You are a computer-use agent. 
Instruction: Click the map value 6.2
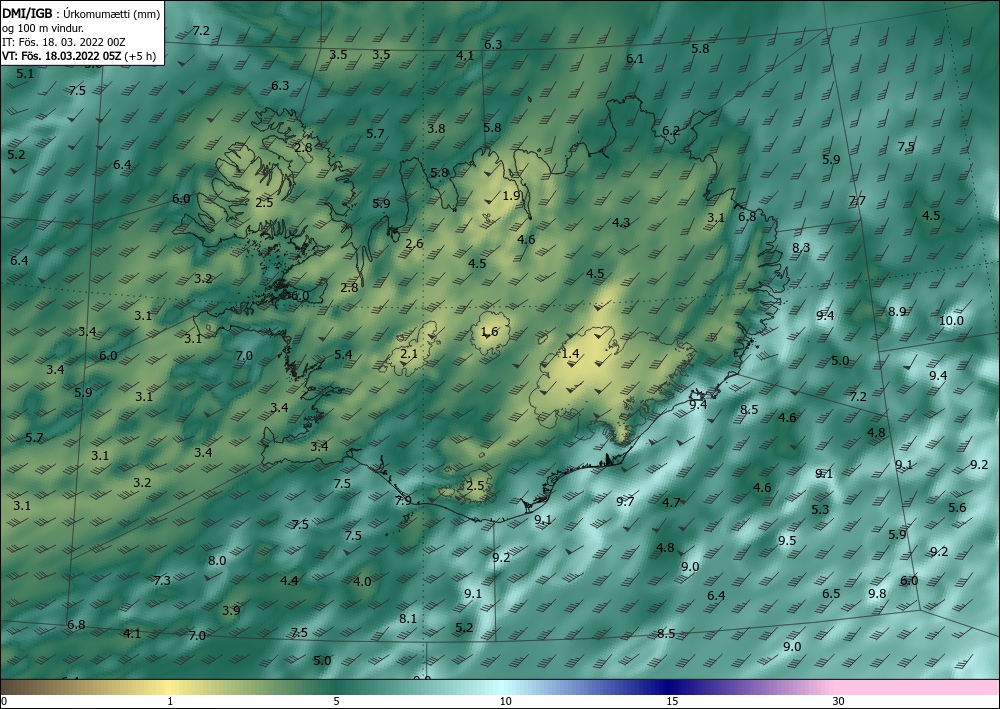(x=671, y=131)
